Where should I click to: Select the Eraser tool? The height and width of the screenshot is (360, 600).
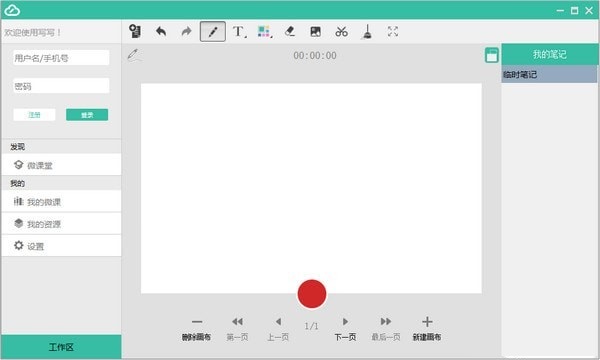click(290, 31)
